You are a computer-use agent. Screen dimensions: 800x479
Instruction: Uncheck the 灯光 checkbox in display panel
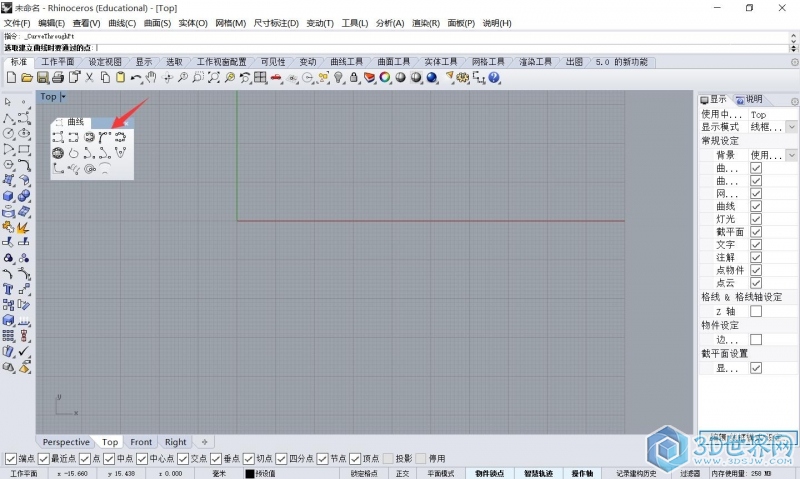pos(756,219)
